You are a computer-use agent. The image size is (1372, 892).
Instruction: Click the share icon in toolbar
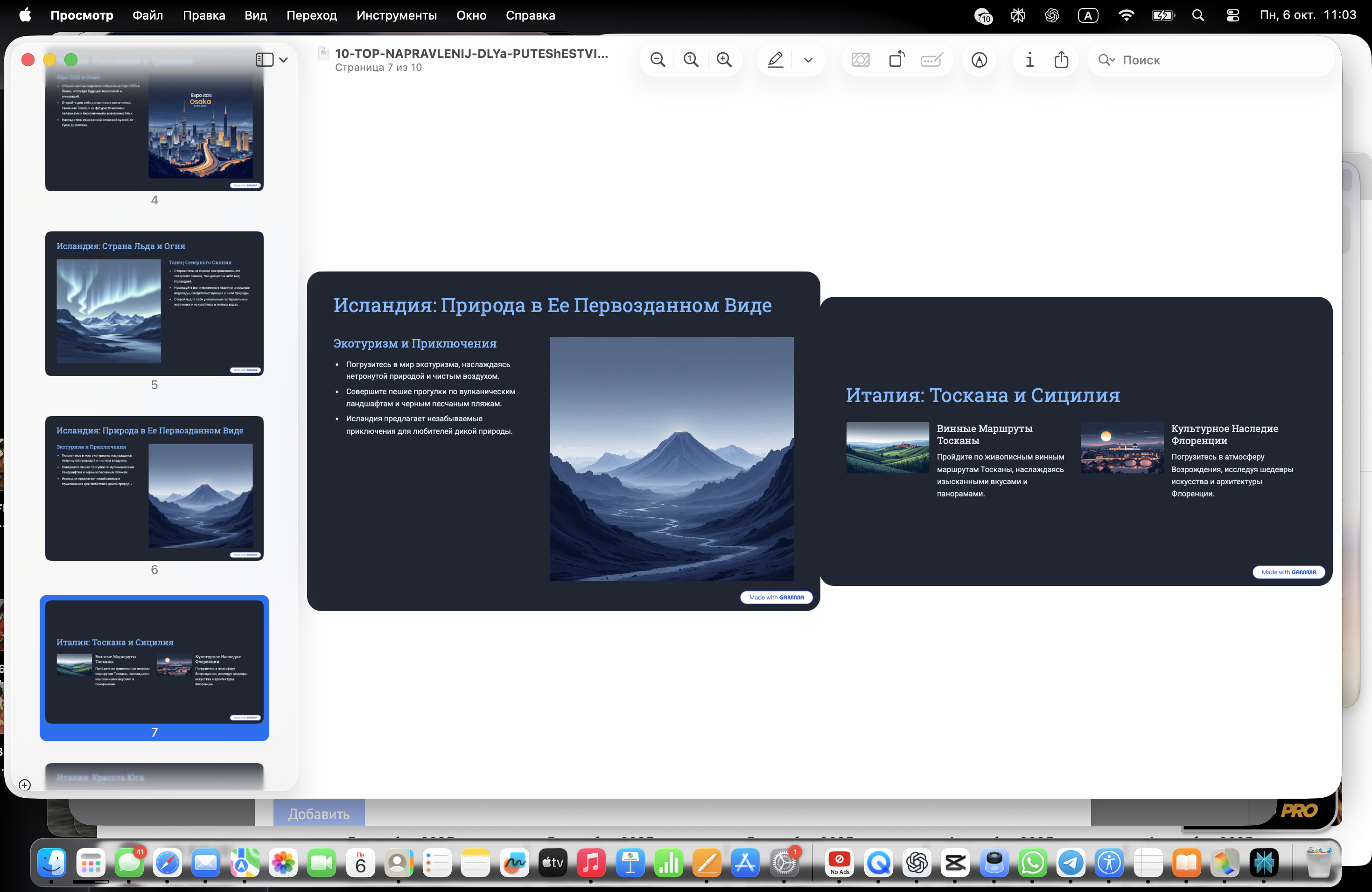(1061, 60)
